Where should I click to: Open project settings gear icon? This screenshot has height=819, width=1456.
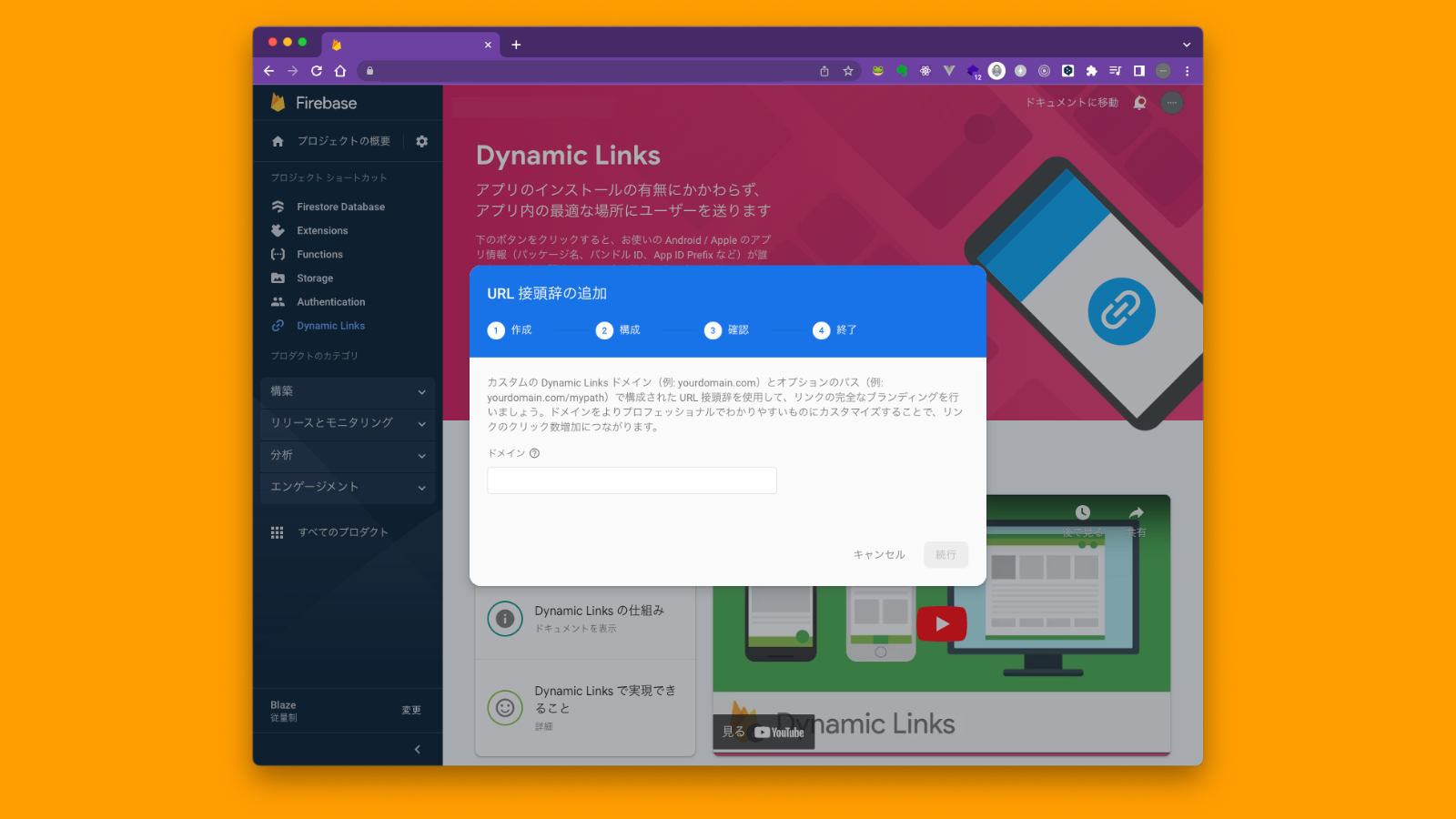(421, 141)
